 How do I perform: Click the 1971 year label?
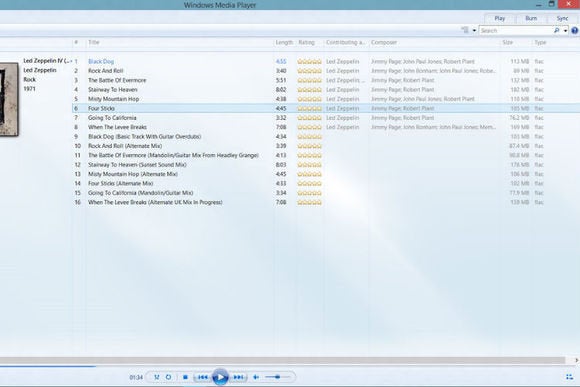click(30, 89)
